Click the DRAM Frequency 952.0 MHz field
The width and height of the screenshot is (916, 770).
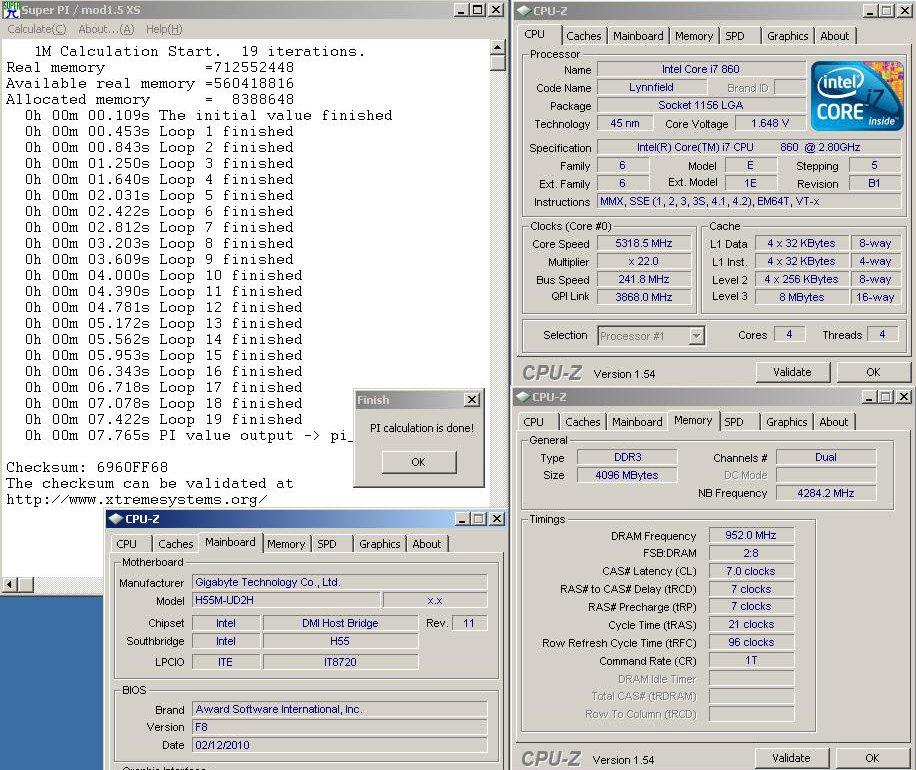[751, 535]
